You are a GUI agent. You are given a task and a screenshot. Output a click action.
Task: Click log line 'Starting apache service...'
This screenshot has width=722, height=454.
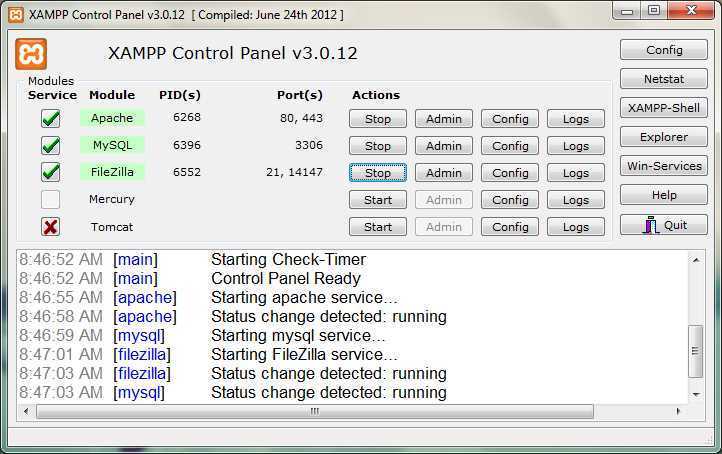click(304, 297)
